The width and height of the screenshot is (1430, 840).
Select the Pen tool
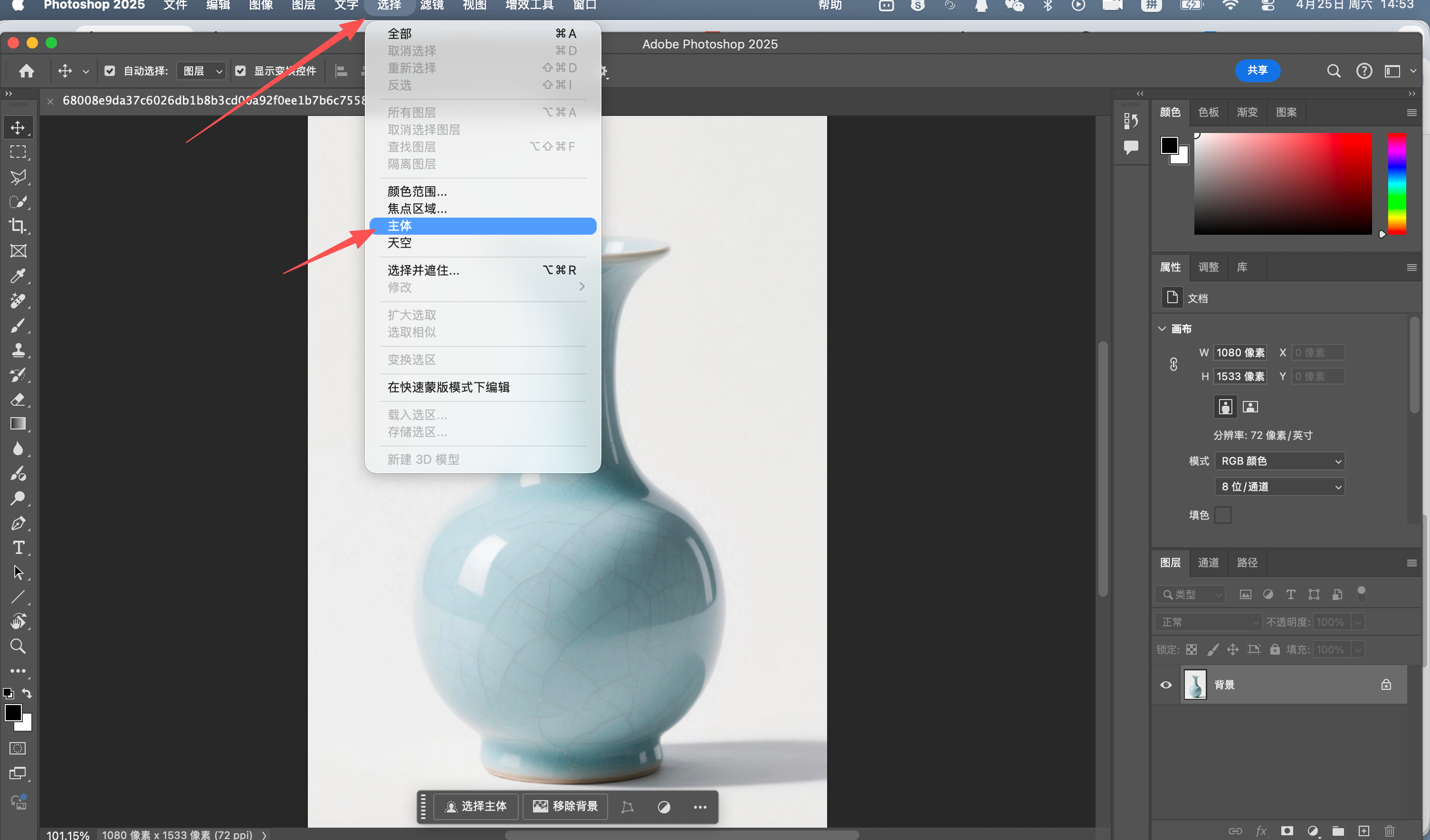tap(18, 523)
